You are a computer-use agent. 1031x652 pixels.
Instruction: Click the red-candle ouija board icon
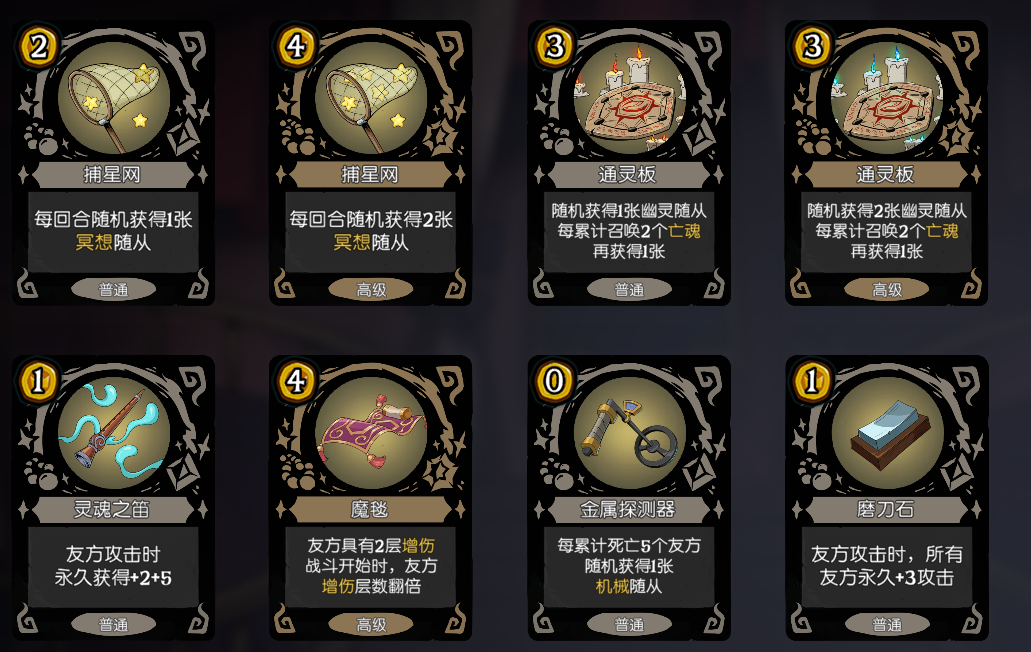click(629, 100)
